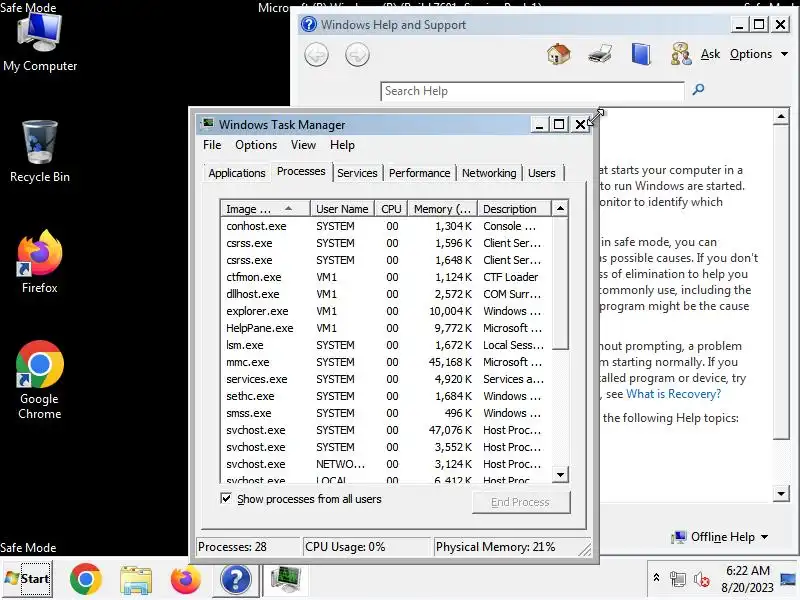
Task: Open the Start menu
Action: coord(27,579)
